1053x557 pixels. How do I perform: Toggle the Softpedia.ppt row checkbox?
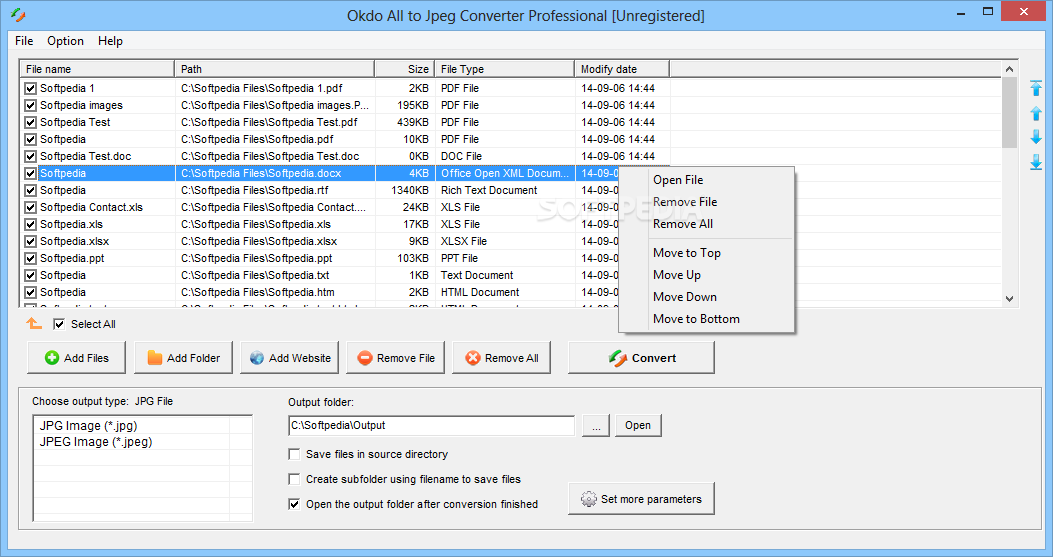[30, 259]
